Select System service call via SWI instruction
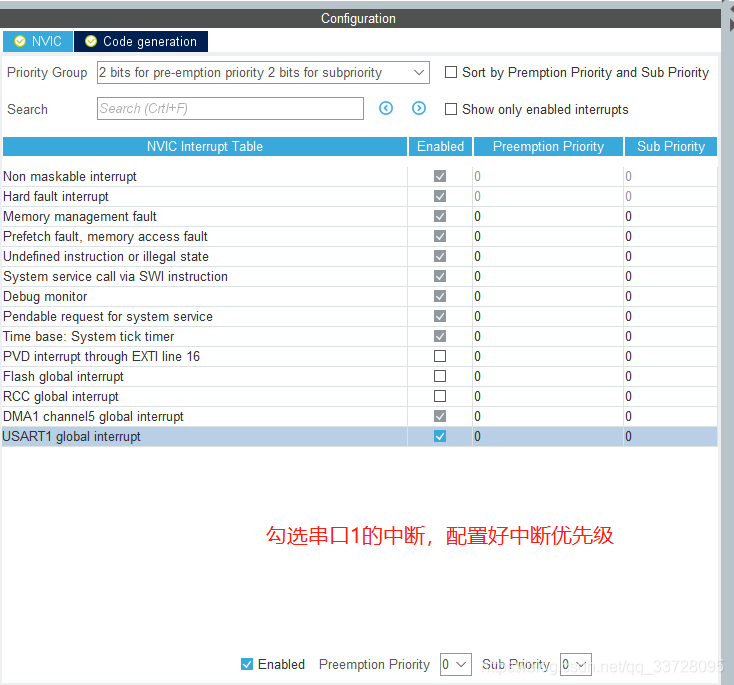The height and width of the screenshot is (685, 734). [x=360, y=276]
